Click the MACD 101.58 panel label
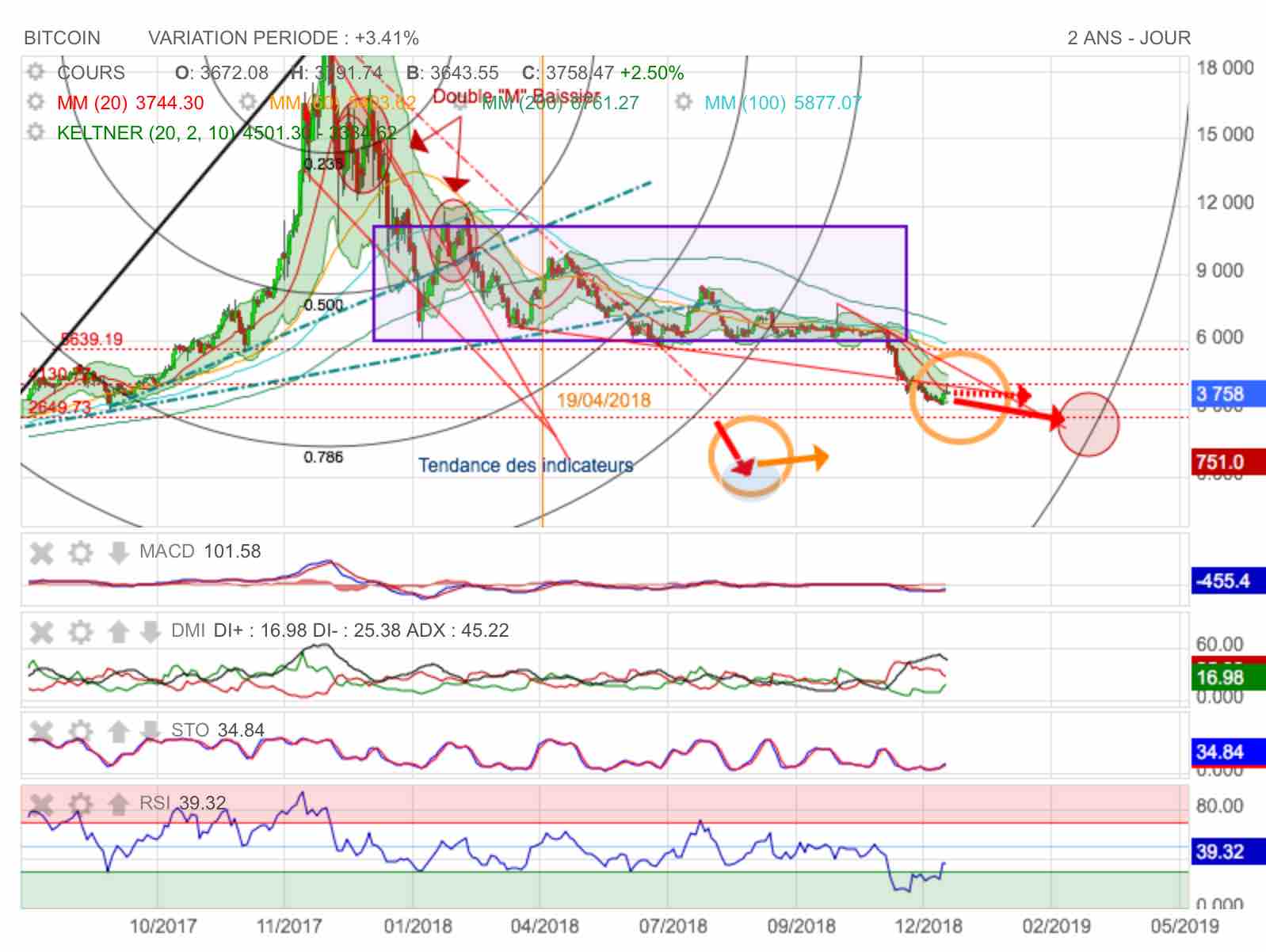Screen dimensions: 1266x952 [x=200, y=551]
